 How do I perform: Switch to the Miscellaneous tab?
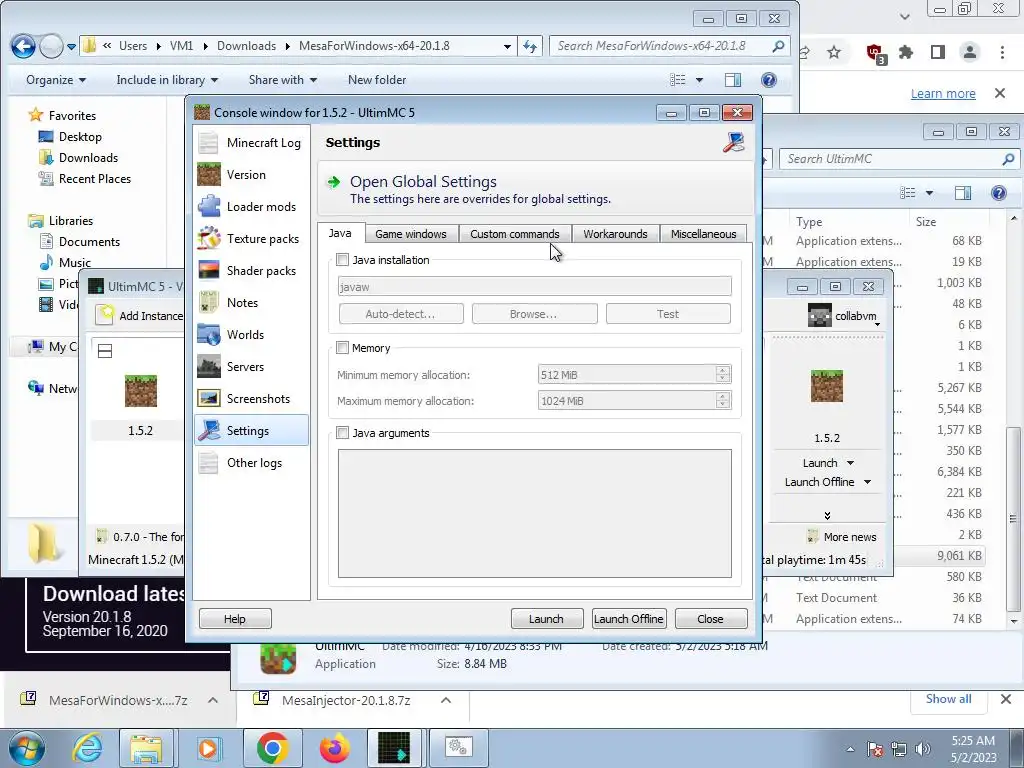point(703,234)
